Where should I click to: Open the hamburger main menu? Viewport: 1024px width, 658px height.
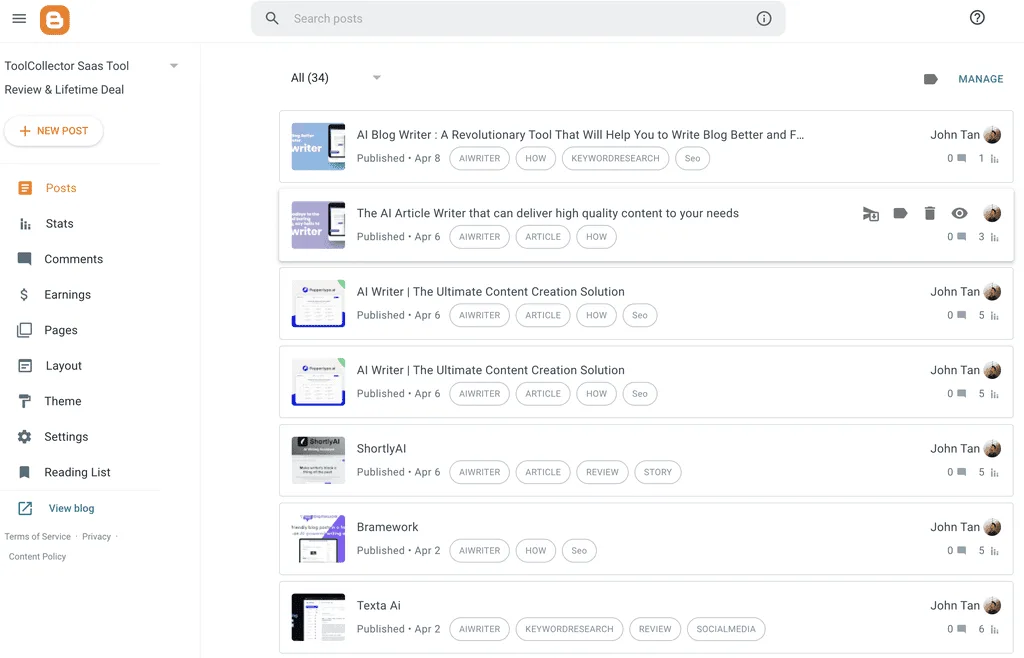coord(19,19)
